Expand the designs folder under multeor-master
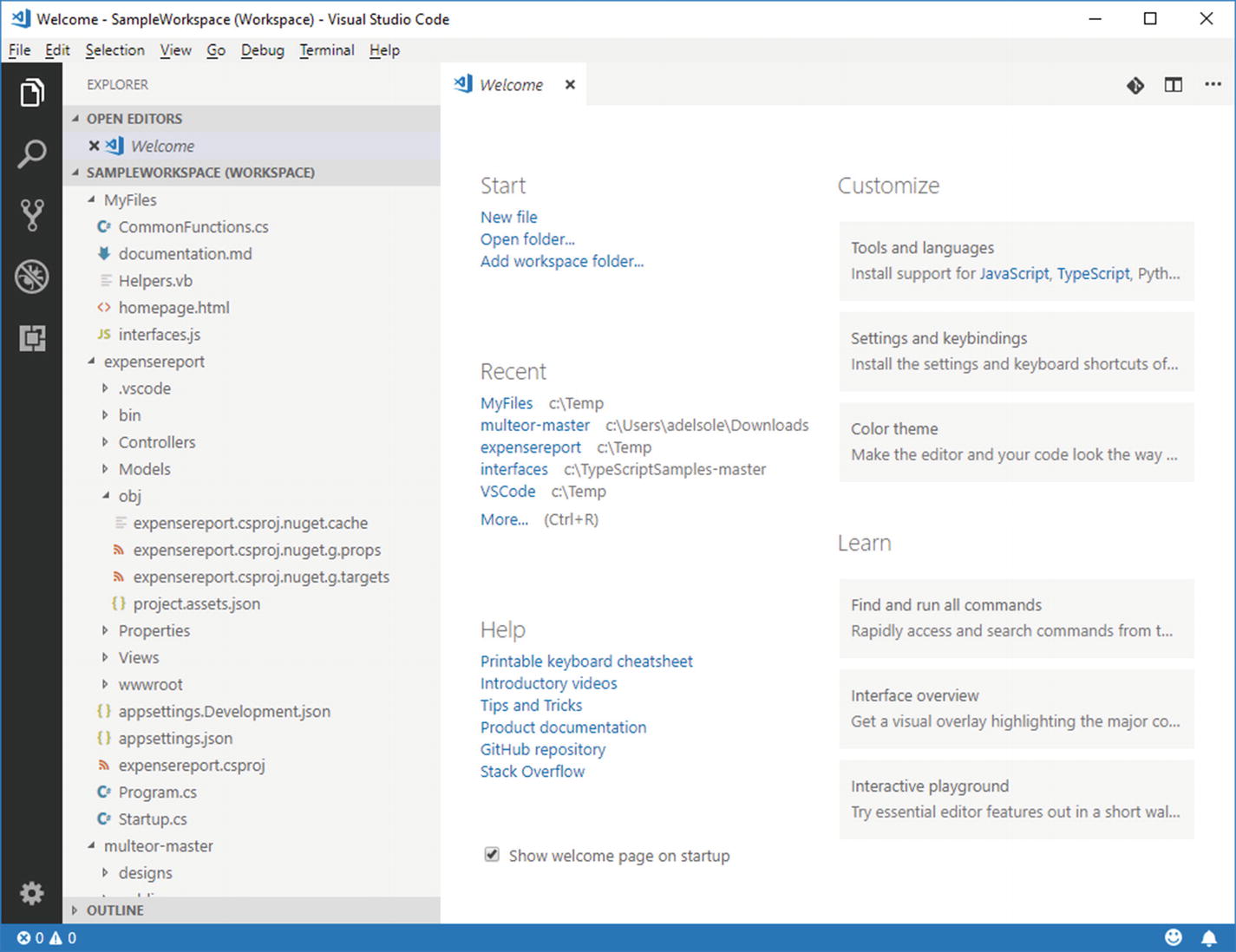Image resolution: width=1236 pixels, height=952 pixels. click(x=105, y=872)
